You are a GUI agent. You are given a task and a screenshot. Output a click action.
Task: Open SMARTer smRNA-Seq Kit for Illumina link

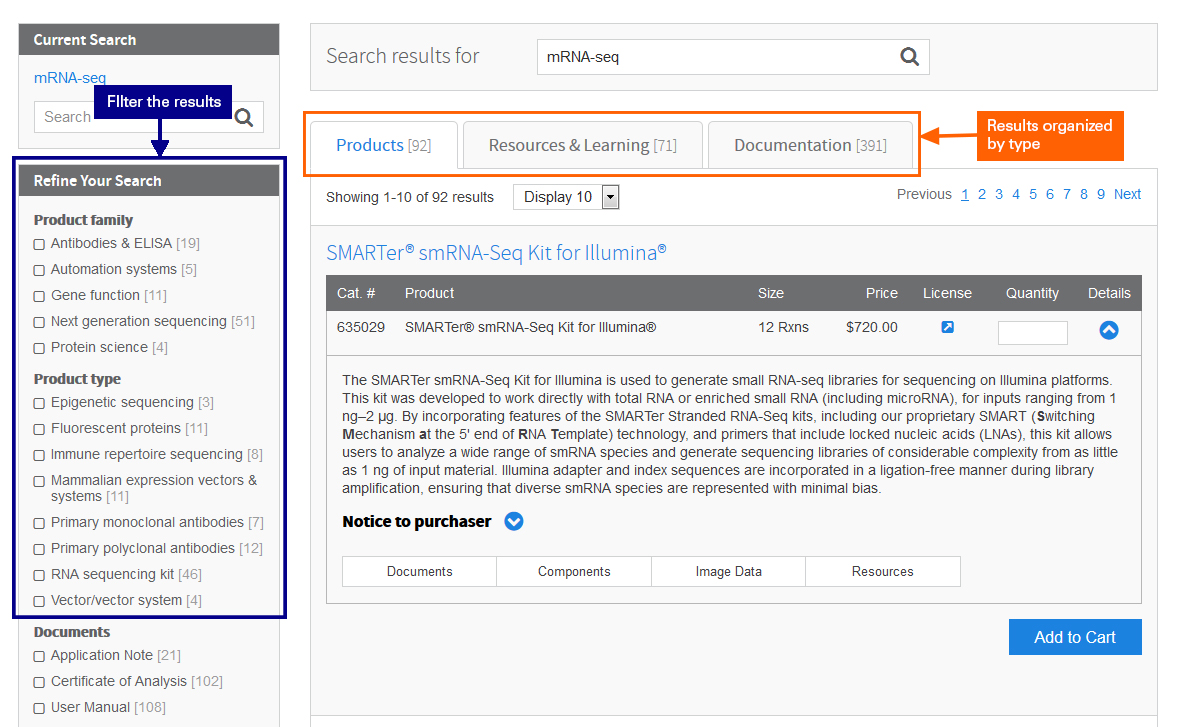click(x=496, y=252)
